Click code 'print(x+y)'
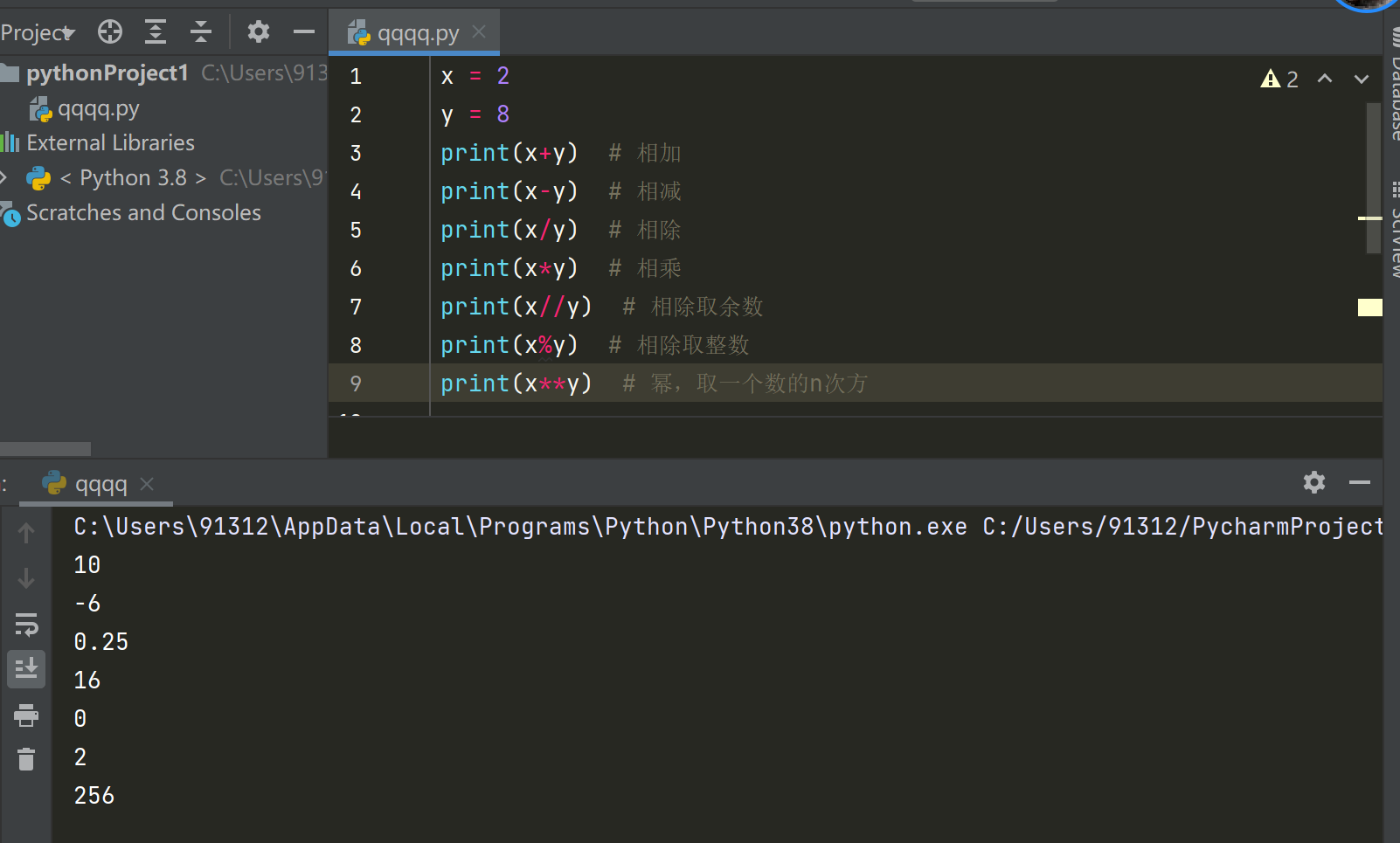Image resolution: width=1400 pixels, height=843 pixels. 509,153
